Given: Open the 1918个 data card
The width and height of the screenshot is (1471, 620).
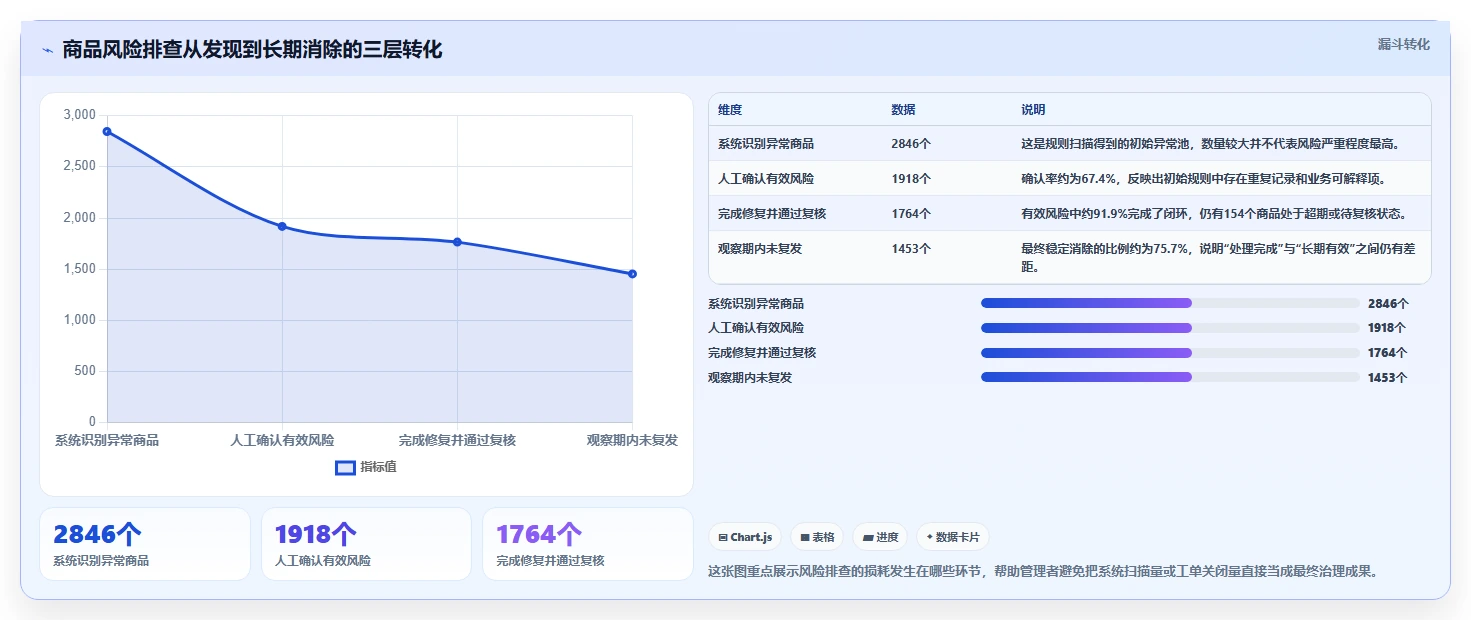Looking at the screenshot, I should point(366,544).
